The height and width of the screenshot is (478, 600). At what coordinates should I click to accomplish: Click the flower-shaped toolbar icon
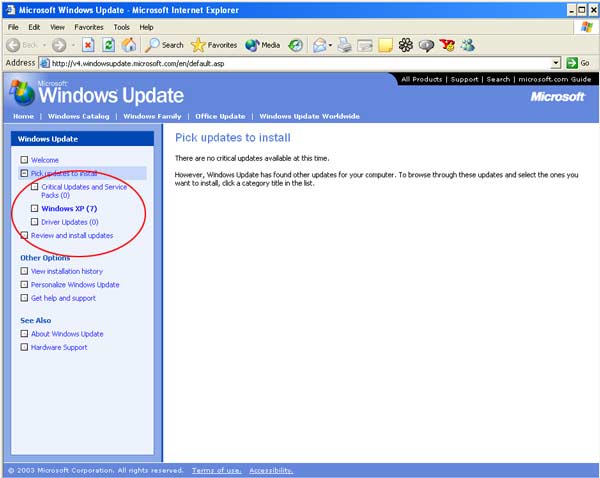pos(406,45)
